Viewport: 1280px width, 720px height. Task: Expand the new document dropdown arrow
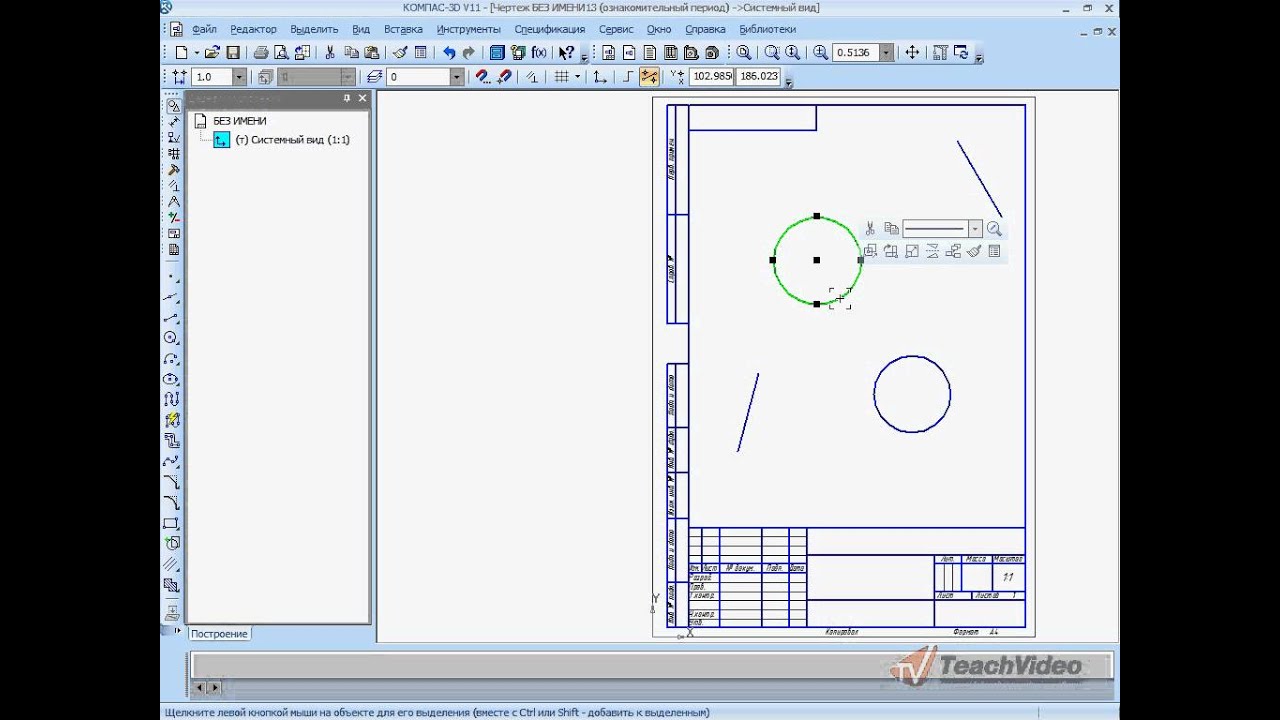196,53
